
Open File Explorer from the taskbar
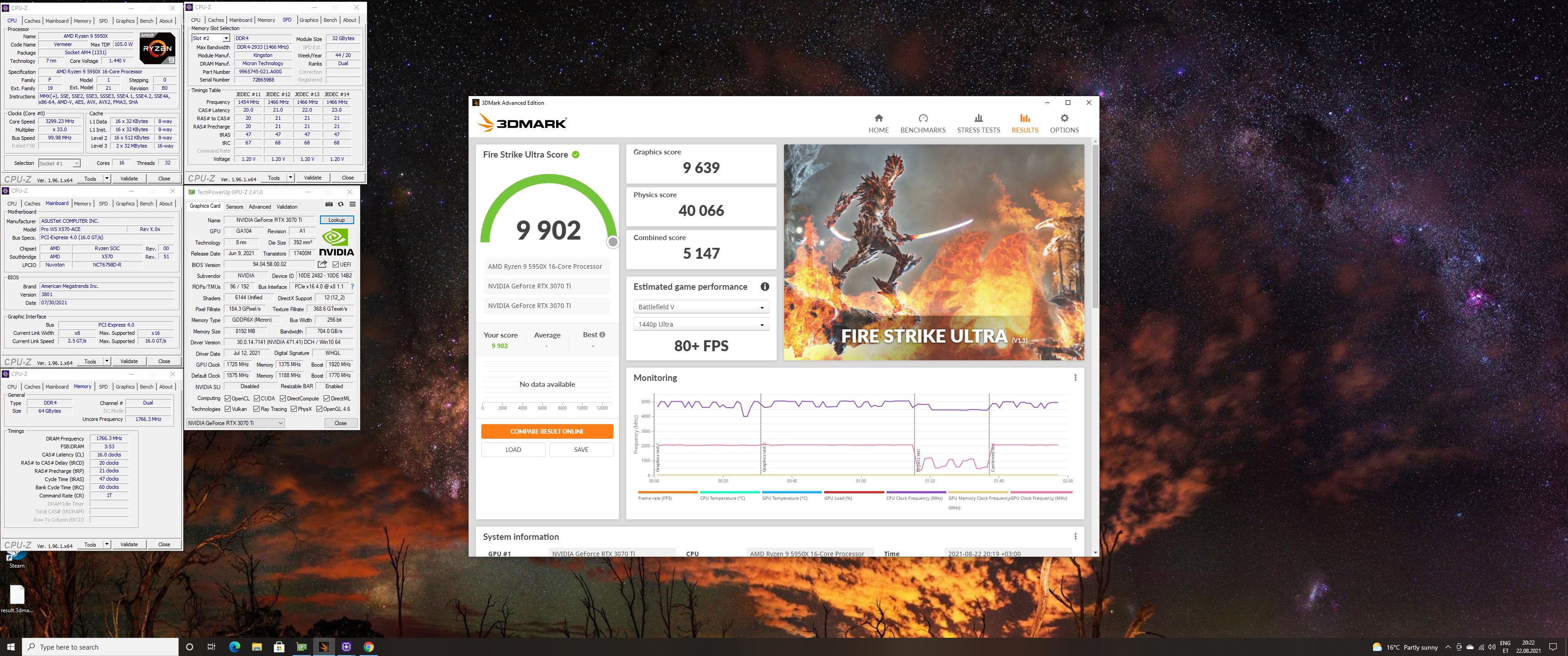click(x=256, y=647)
